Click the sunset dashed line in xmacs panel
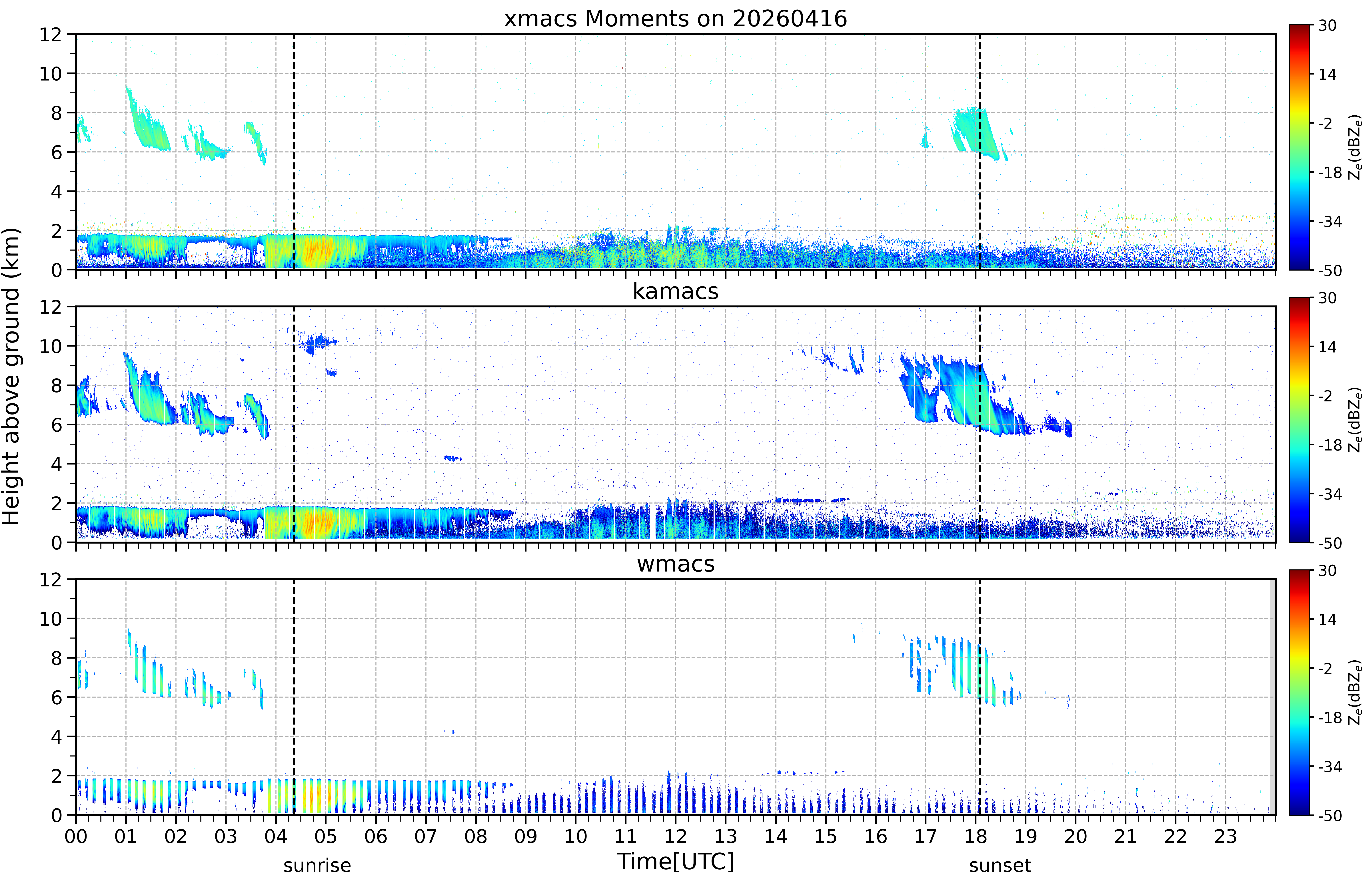 point(980,152)
